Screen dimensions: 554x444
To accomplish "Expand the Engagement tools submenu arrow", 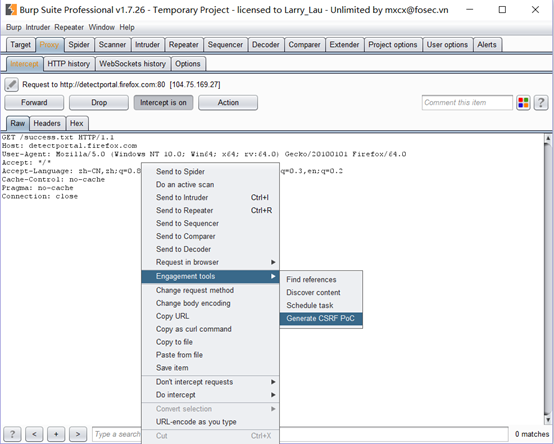I will (x=273, y=276).
